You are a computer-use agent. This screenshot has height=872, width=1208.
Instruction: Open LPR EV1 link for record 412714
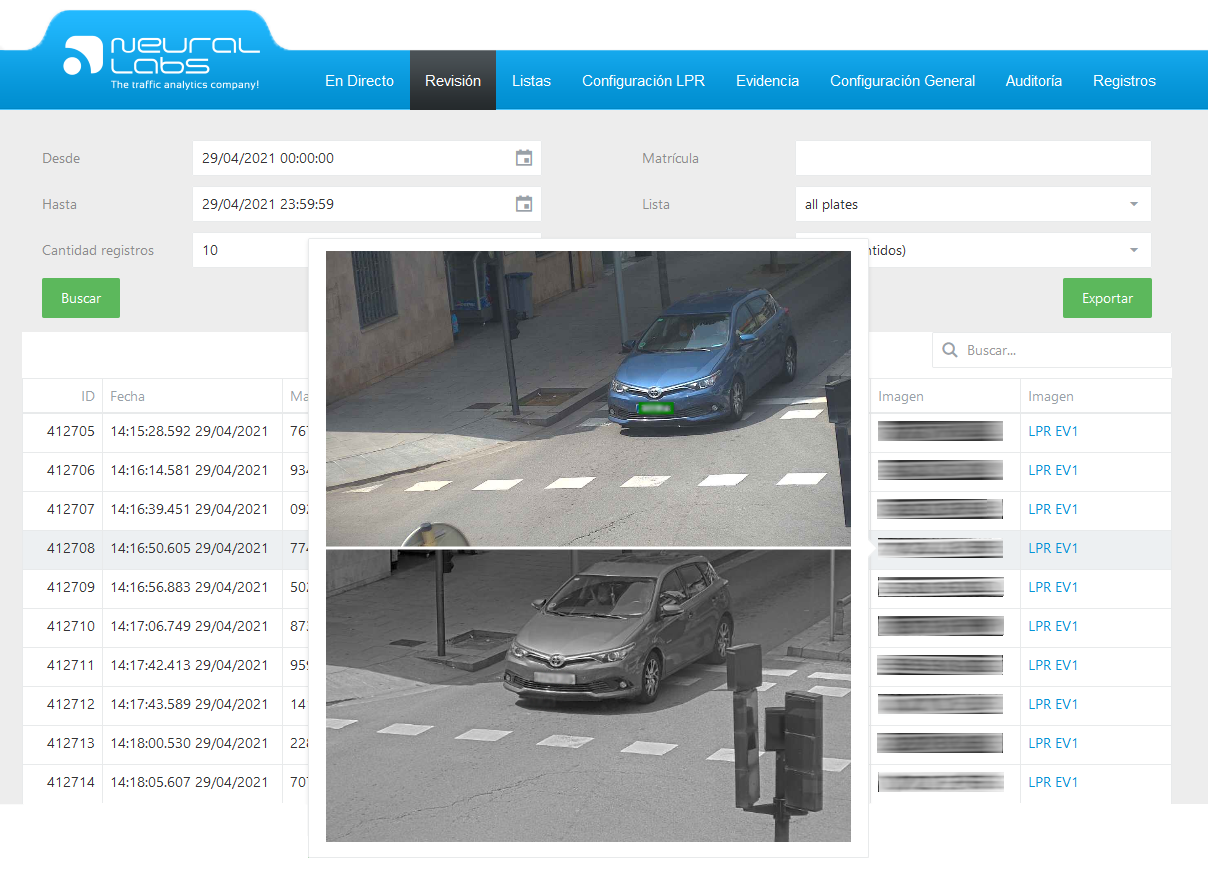tap(1053, 782)
